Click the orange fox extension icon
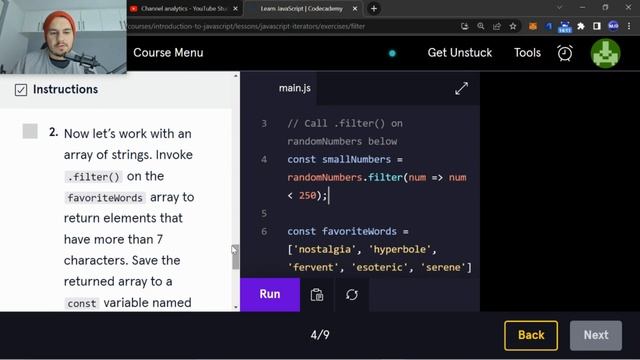 pos(533,27)
